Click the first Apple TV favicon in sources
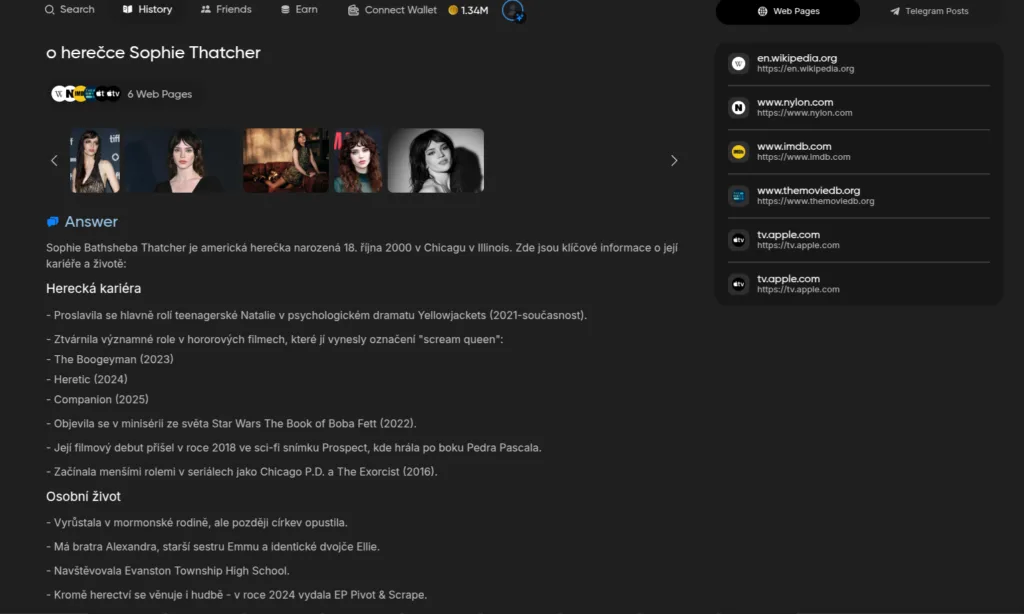The height and width of the screenshot is (614, 1024). tap(739, 240)
